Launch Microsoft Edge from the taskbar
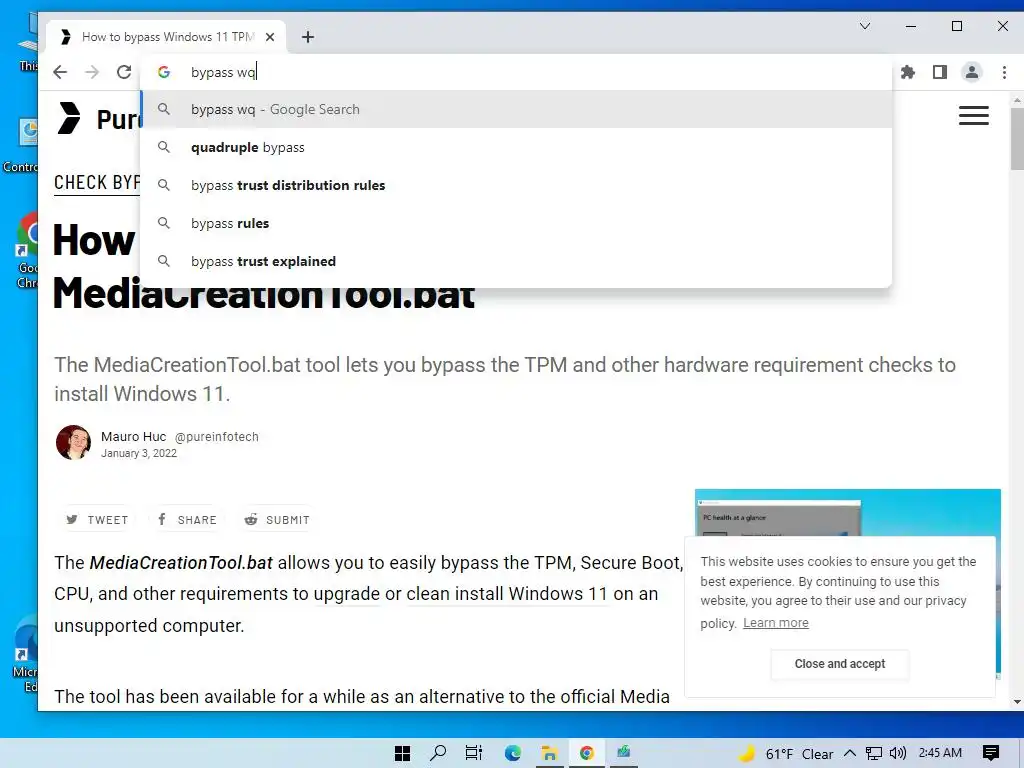This screenshot has height=768, width=1024. tap(513, 753)
